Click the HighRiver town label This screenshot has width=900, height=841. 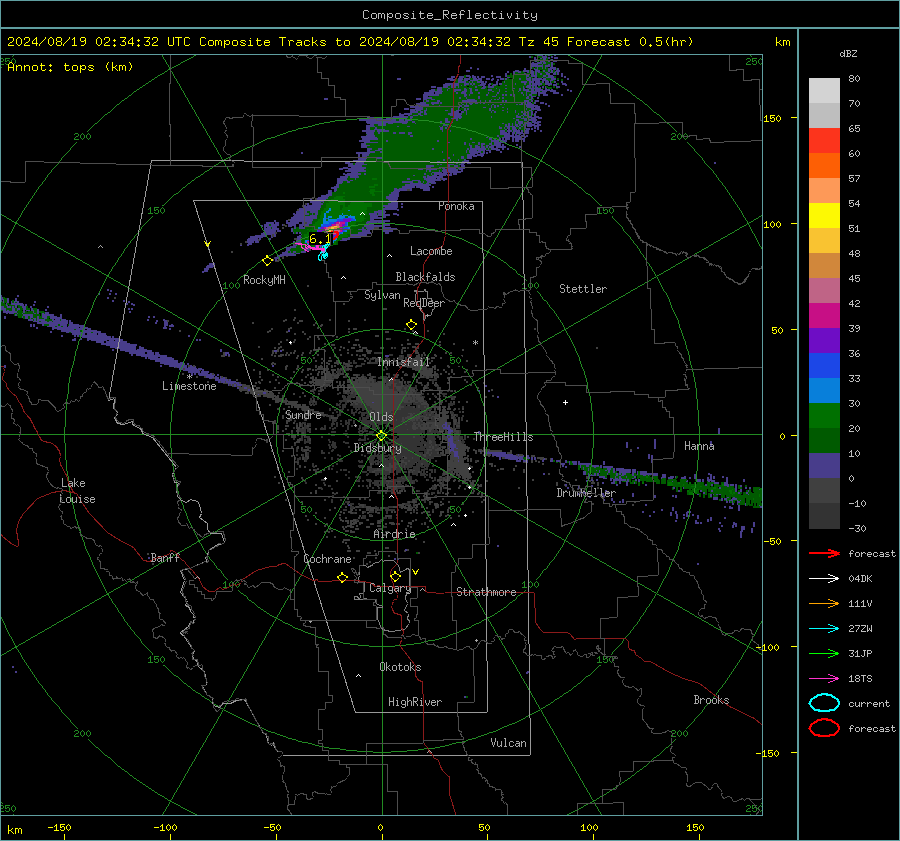pyautogui.click(x=415, y=702)
